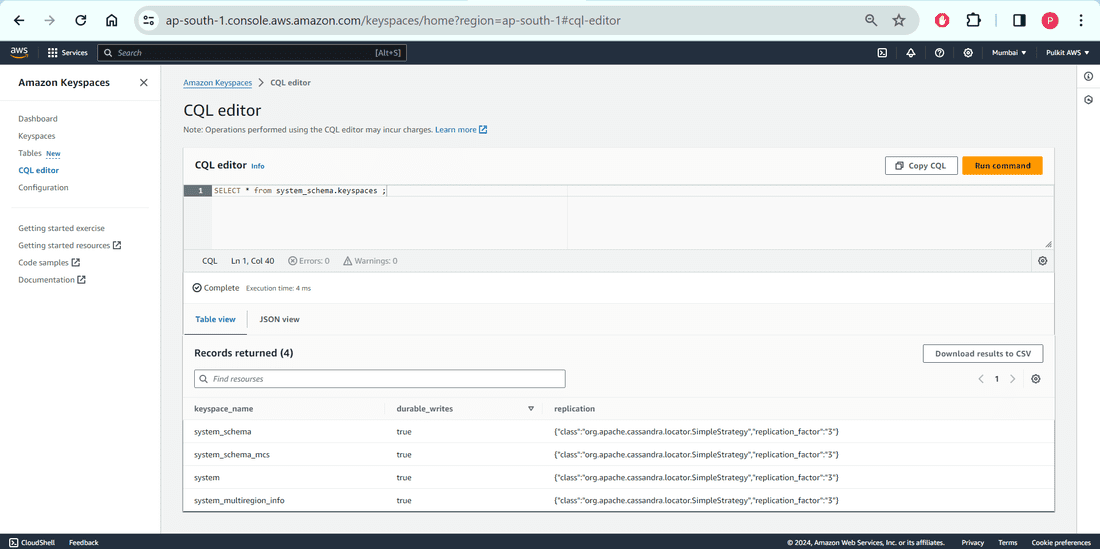Open Configuration in the sidebar
The image size is (1100, 549).
click(x=43, y=187)
